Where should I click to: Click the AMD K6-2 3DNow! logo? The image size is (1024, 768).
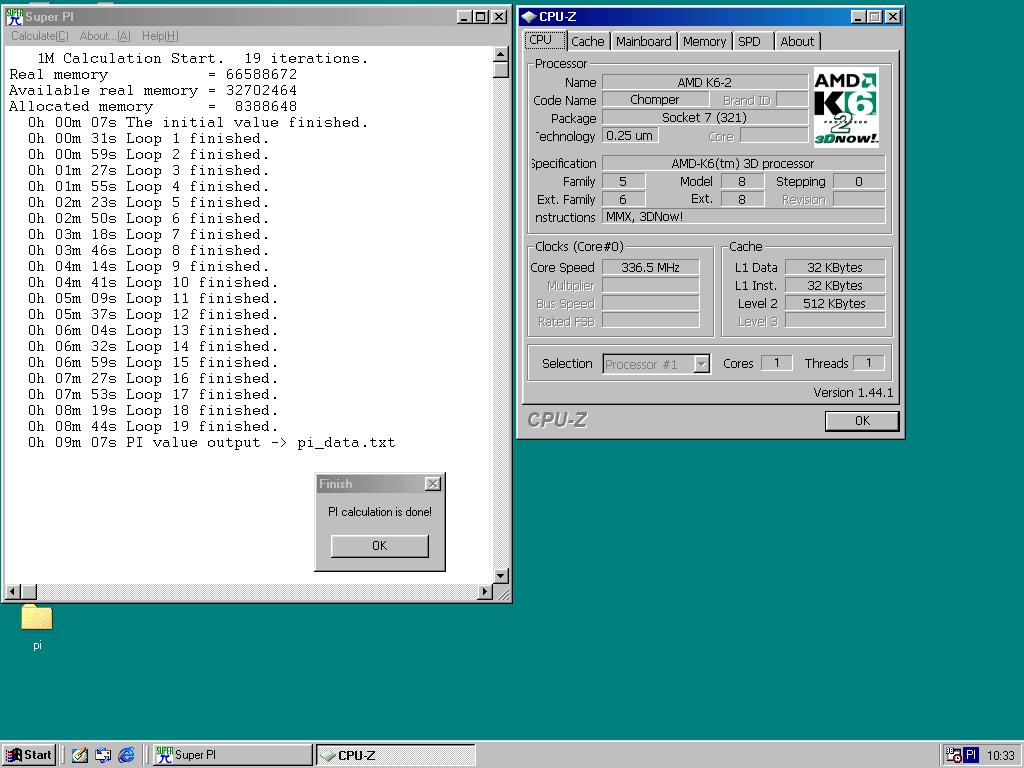(x=846, y=107)
